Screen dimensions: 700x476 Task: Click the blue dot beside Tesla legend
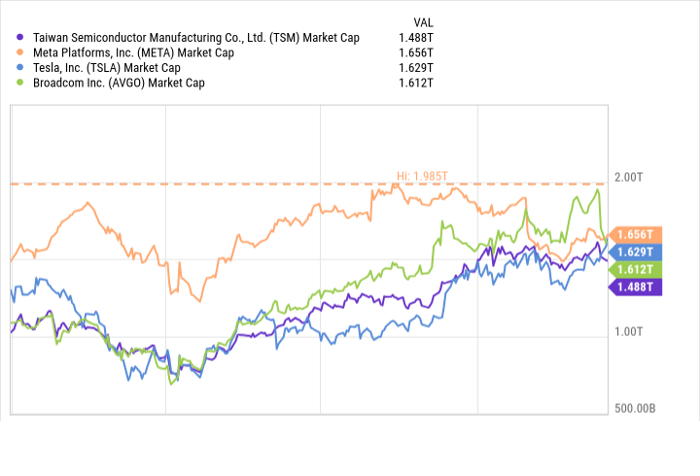(21, 67)
